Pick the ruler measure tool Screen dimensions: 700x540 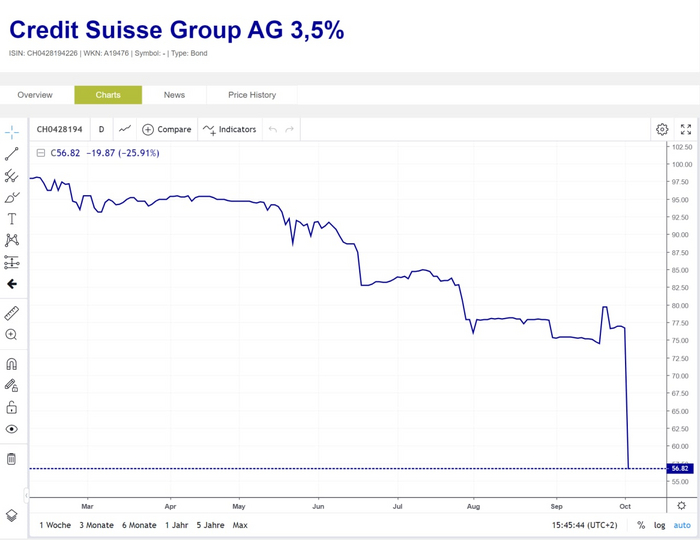pos(12,313)
